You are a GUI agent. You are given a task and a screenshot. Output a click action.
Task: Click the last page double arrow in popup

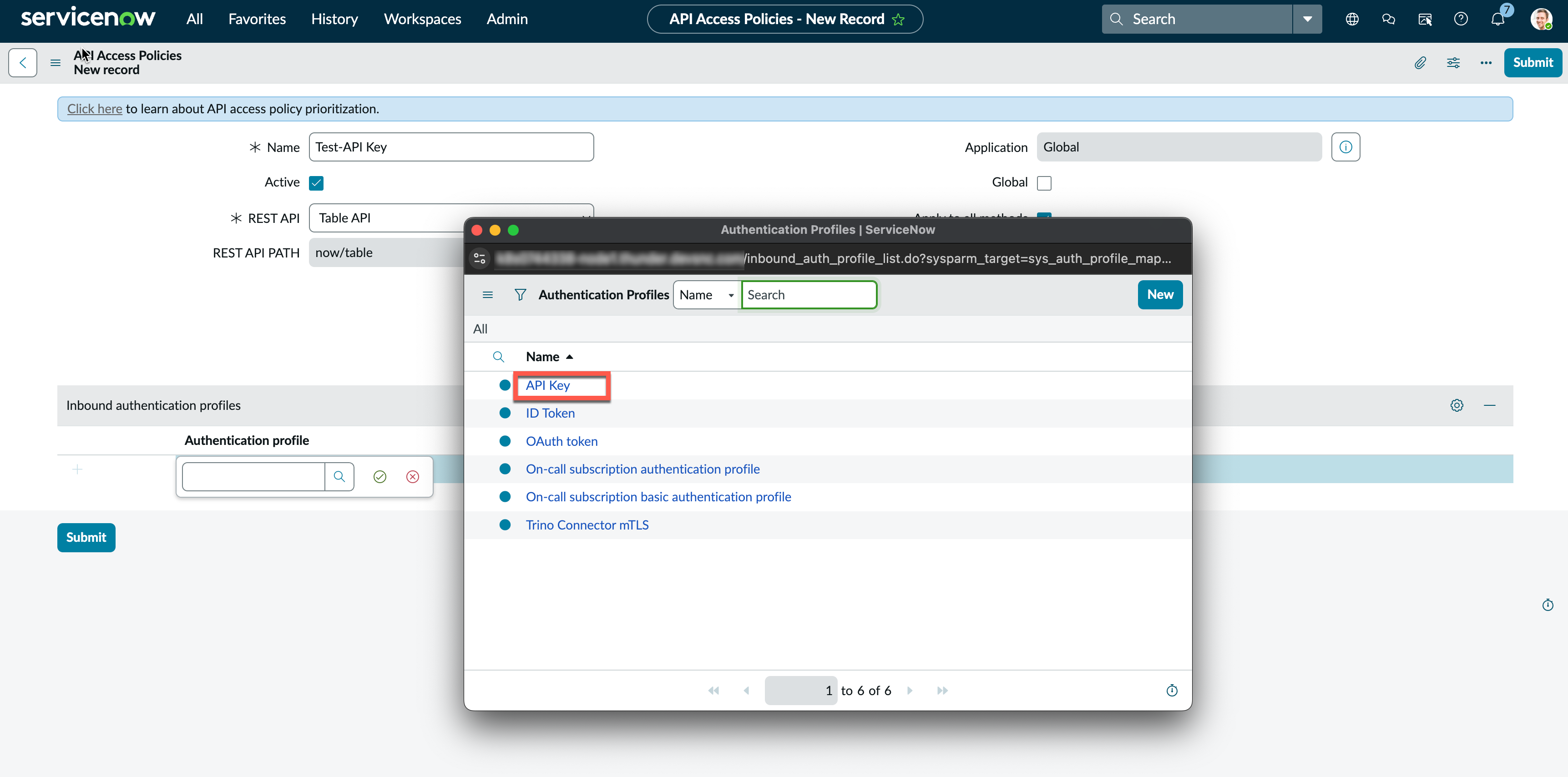click(x=942, y=691)
